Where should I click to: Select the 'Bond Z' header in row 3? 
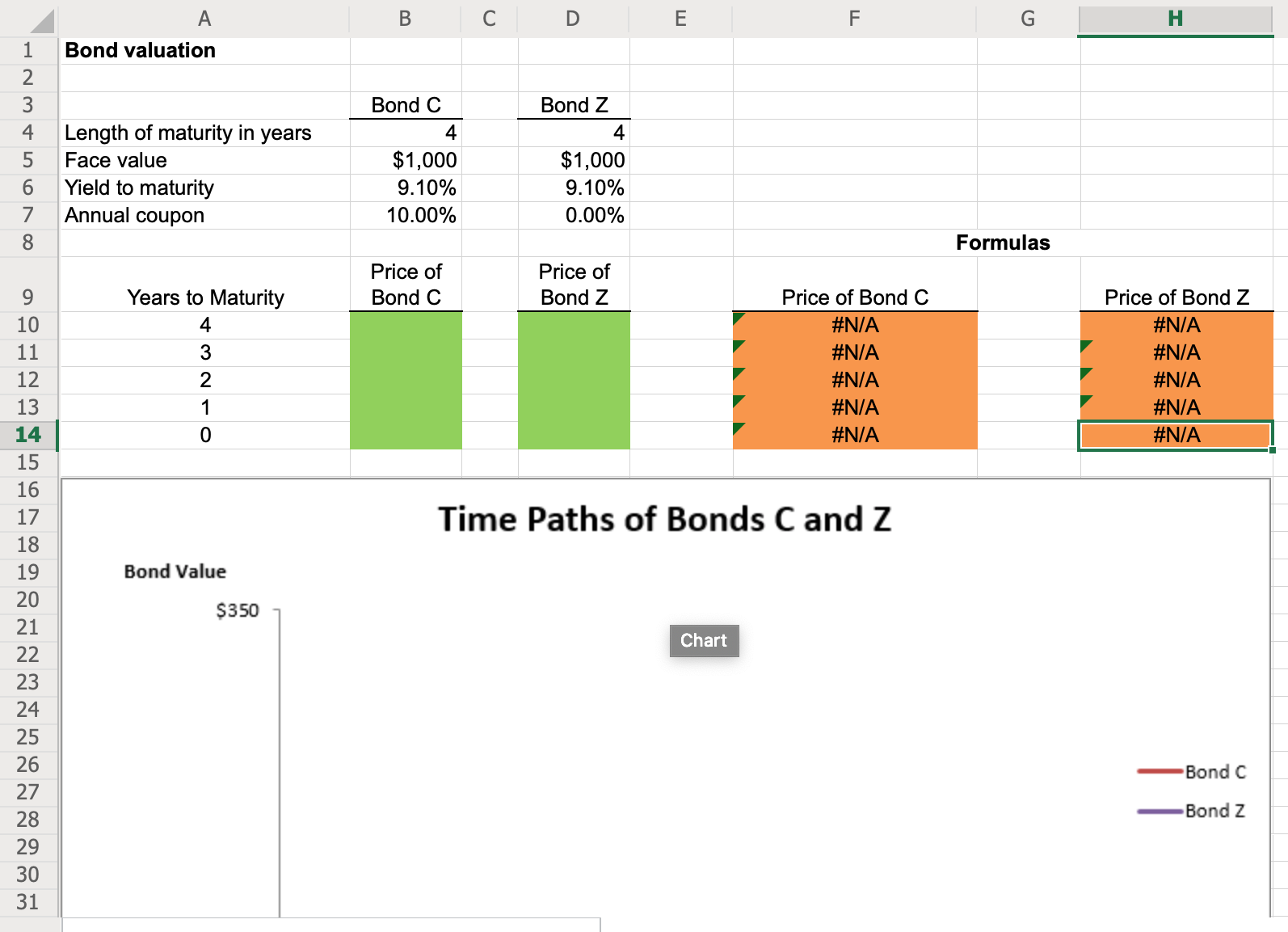click(574, 105)
